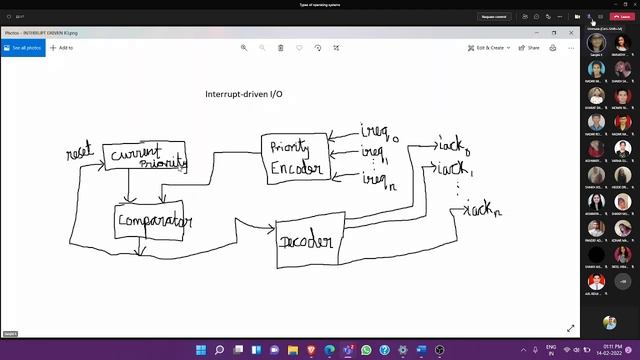
Task: Open Brave browser from the taskbar
Action: (311, 350)
